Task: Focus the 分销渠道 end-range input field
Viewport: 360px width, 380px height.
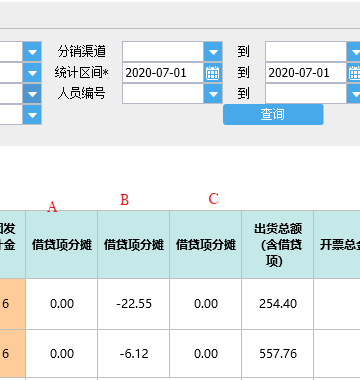Action: (306, 52)
